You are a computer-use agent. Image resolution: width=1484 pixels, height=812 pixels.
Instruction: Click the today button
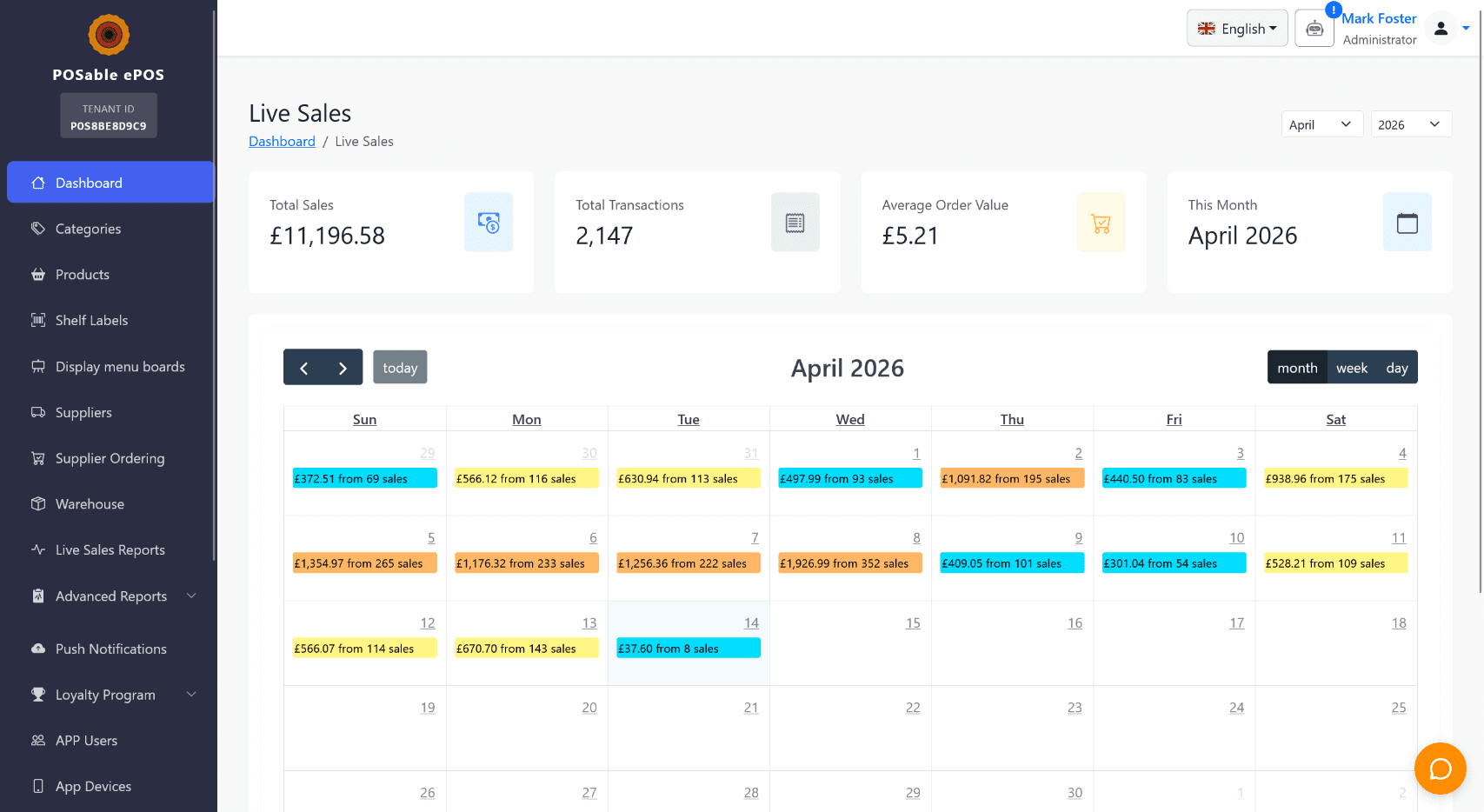(400, 368)
